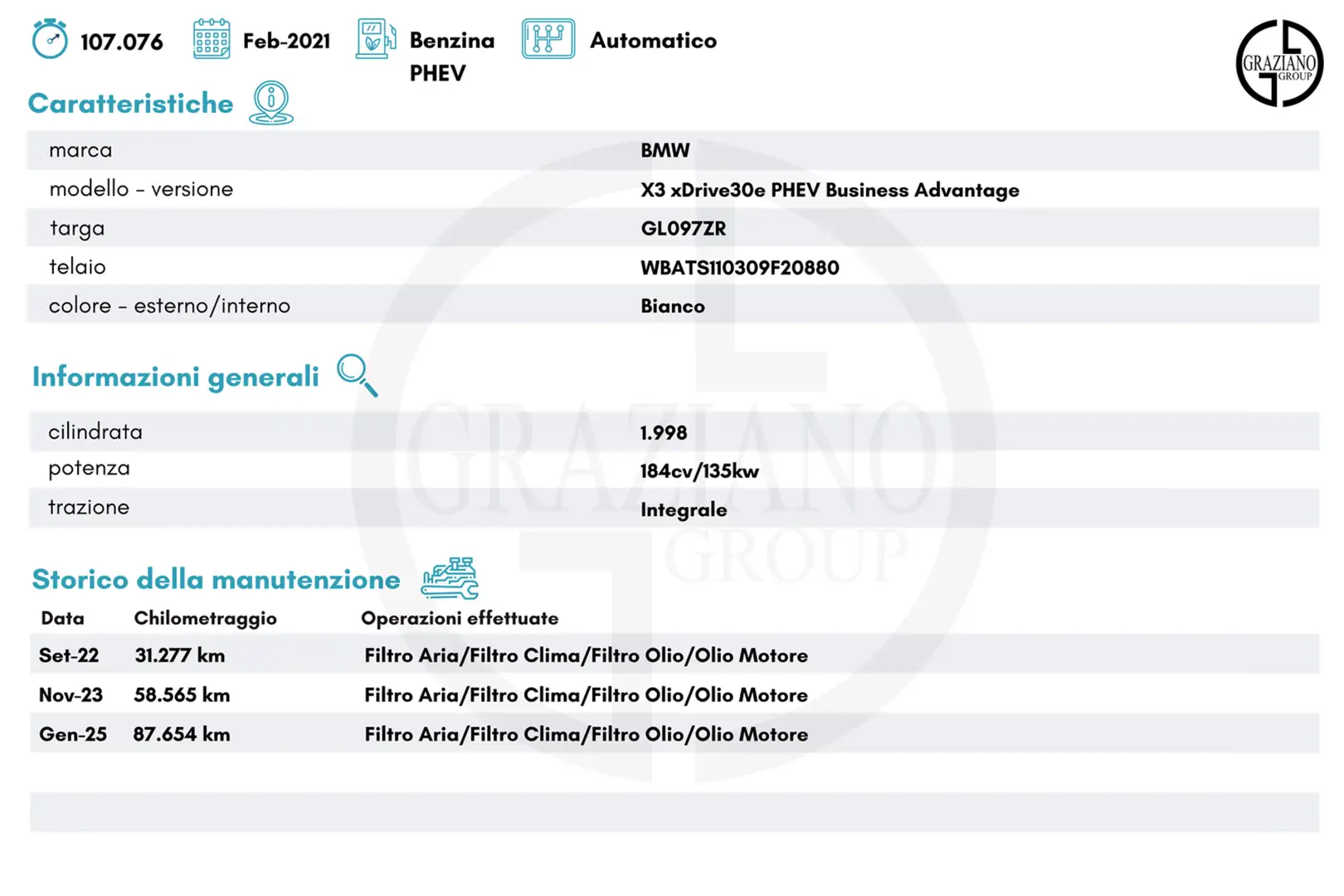This screenshot has height=896, width=1344.
Task: Click the fuel pump icon
Action: (x=375, y=39)
